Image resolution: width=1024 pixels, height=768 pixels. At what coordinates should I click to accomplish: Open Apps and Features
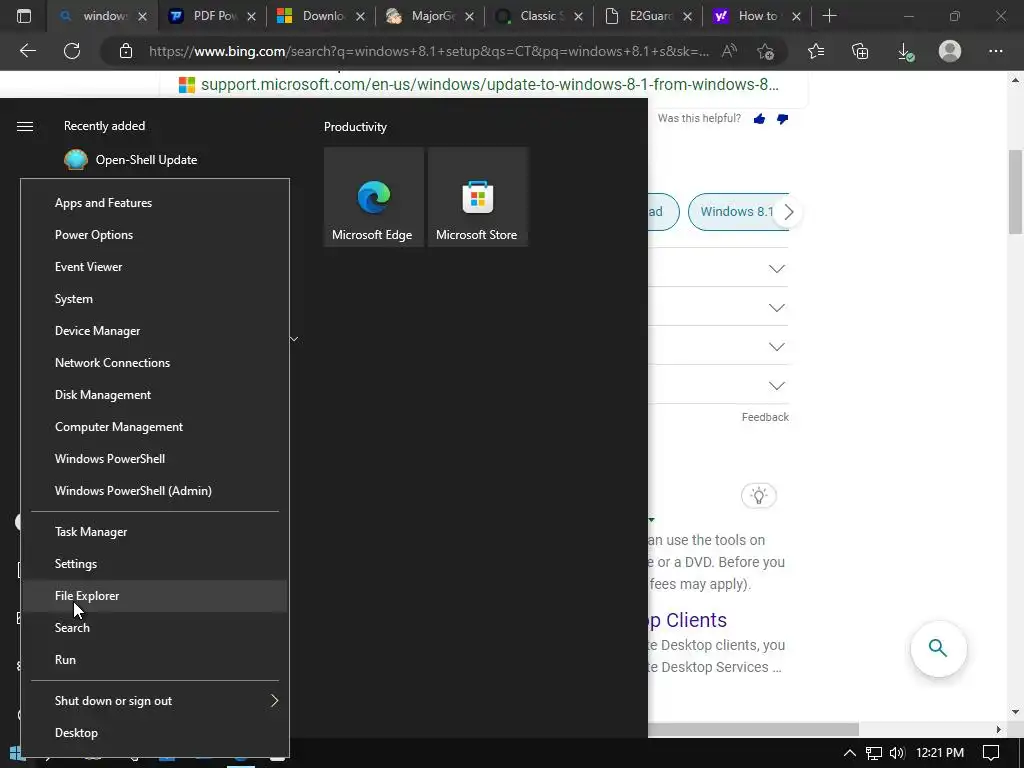[155, 203]
